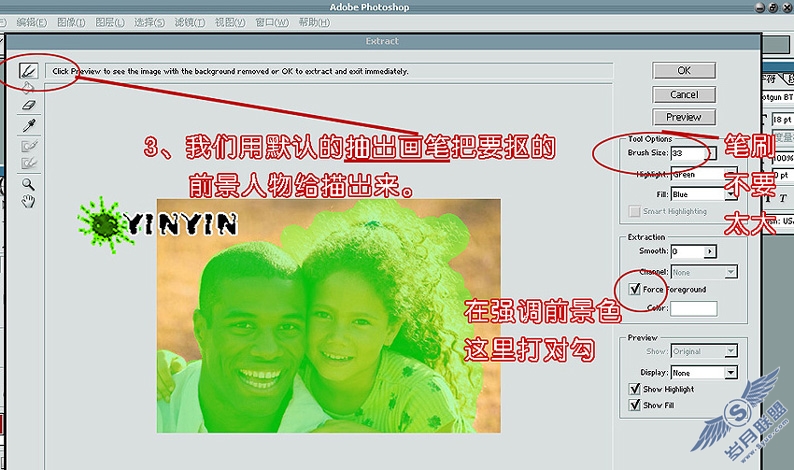This screenshot has width=794, height=470.
Task: Select the Fill bucket tool
Action: click(28, 87)
